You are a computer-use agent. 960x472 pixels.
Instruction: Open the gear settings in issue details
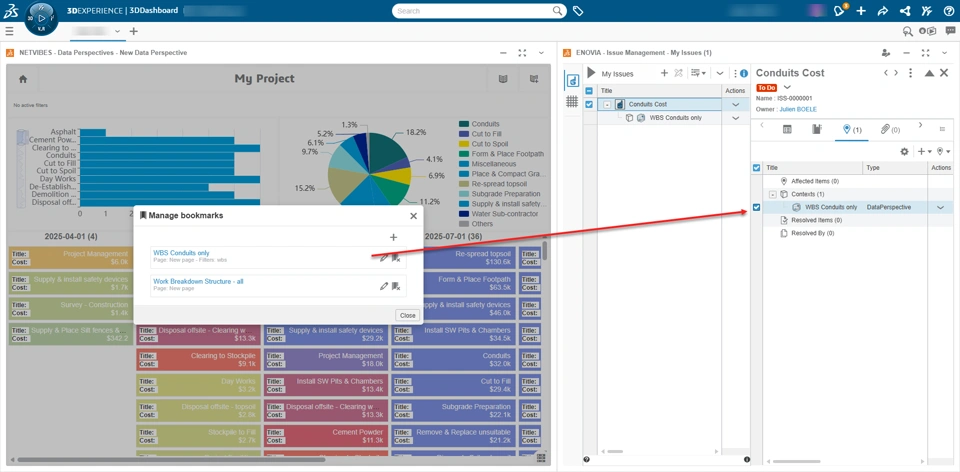pos(904,152)
